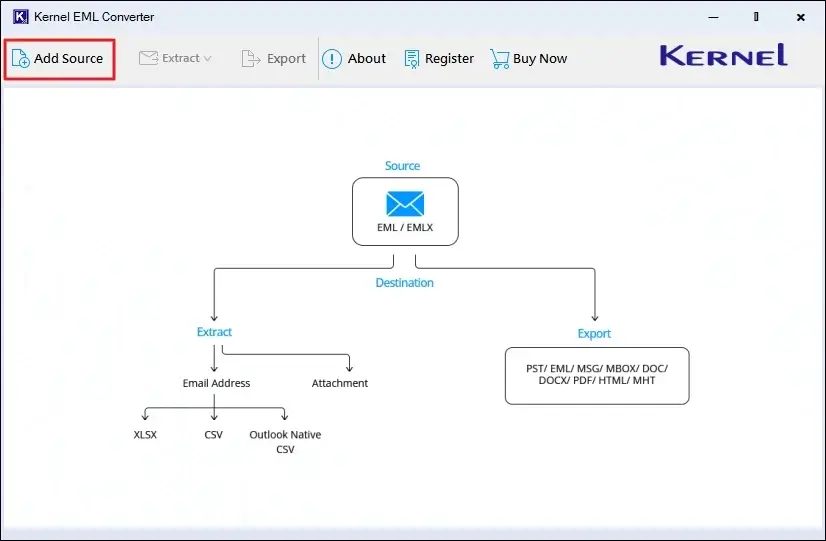Click the Export arrow icon in toolbar
826x541 pixels.
(x=251, y=59)
